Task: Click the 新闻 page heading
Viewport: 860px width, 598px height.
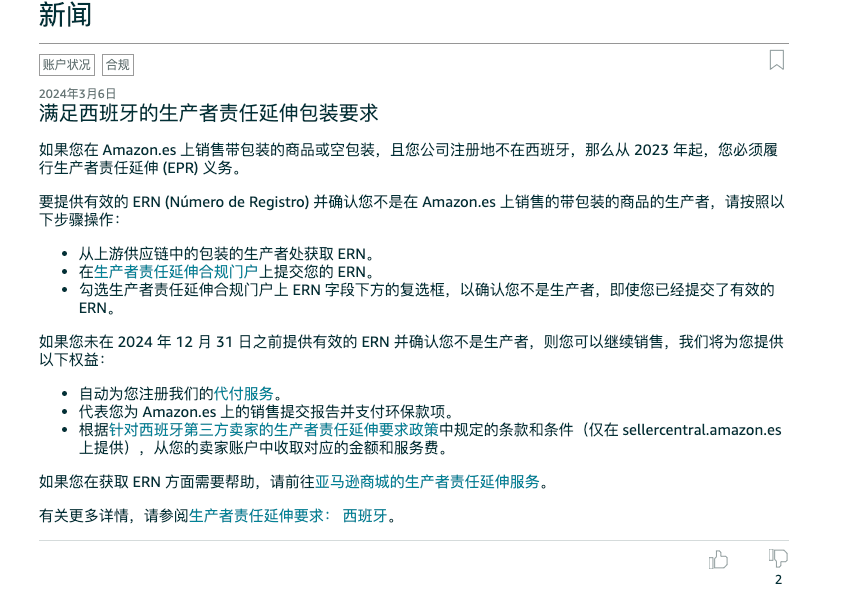Action: tap(65, 14)
